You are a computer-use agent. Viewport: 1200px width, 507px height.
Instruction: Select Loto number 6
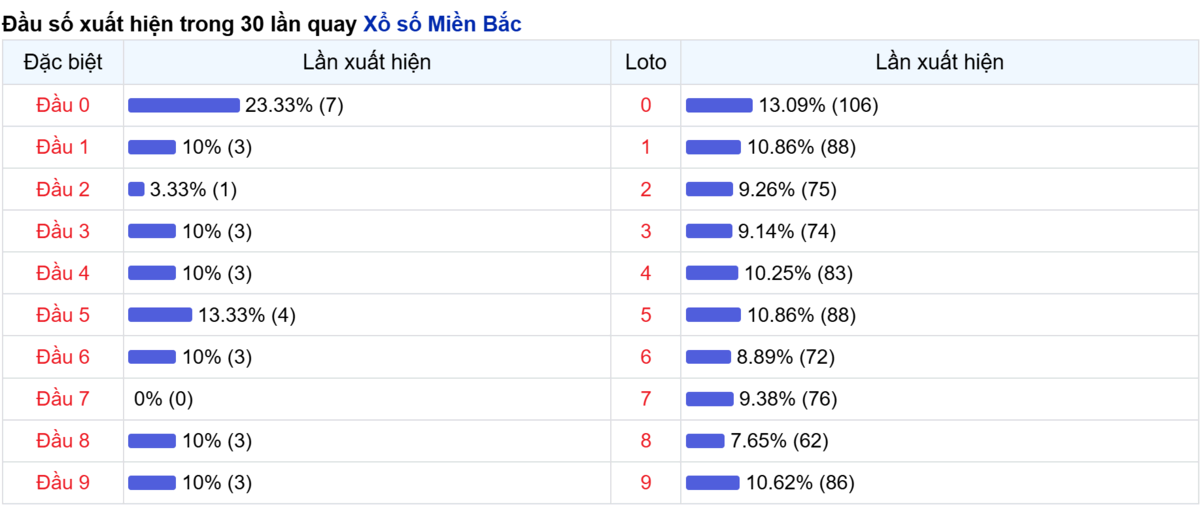point(646,357)
